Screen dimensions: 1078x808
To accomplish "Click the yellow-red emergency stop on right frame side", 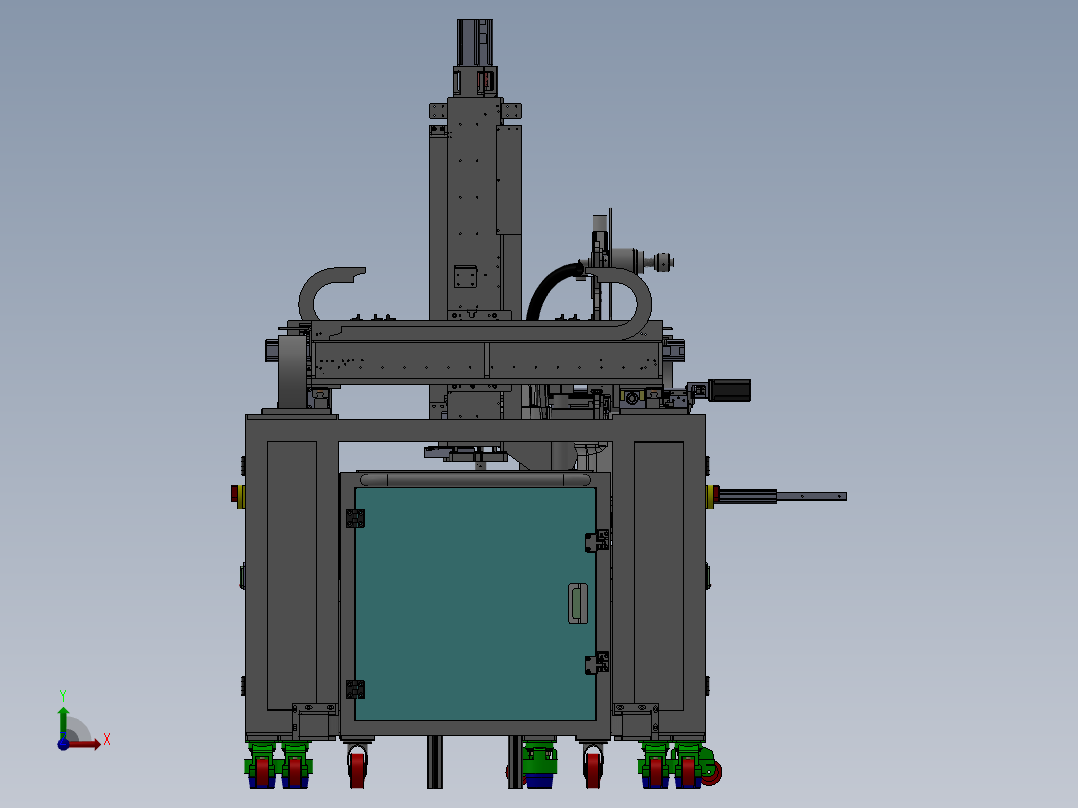I will (712, 496).
